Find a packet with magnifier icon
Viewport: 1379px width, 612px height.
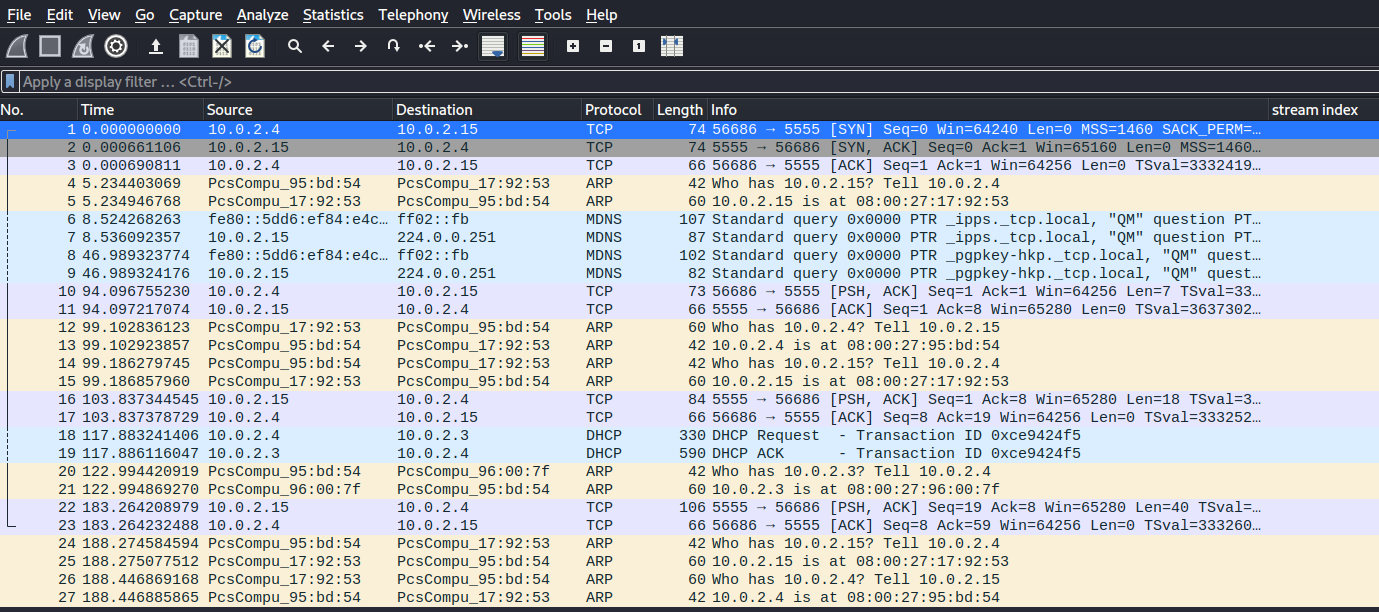pos(294,46)
